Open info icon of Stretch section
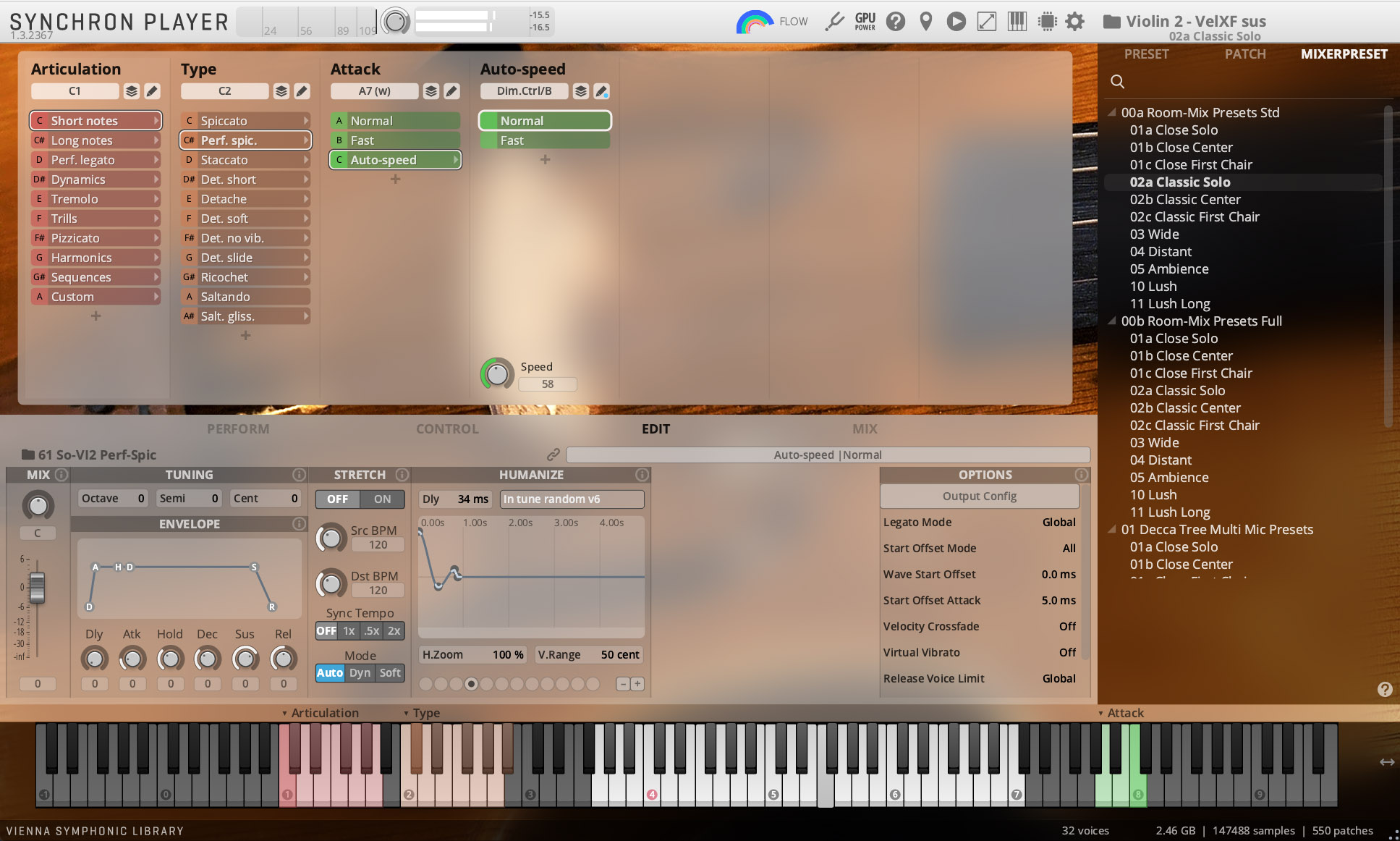Viewport: 1400px width, 841px height. coord(402,475)
